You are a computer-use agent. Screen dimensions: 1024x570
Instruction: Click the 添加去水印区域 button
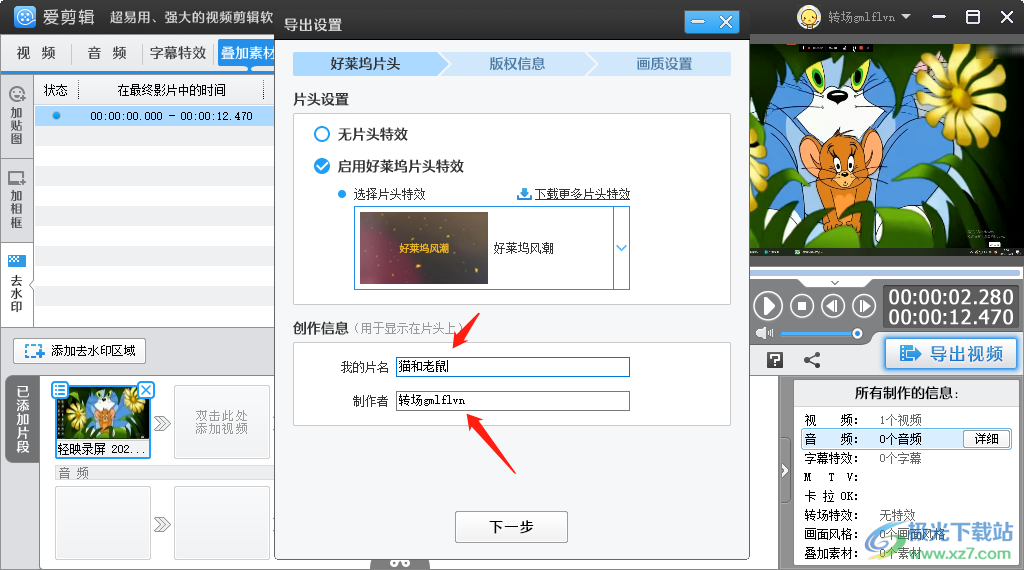click(80, 351)
